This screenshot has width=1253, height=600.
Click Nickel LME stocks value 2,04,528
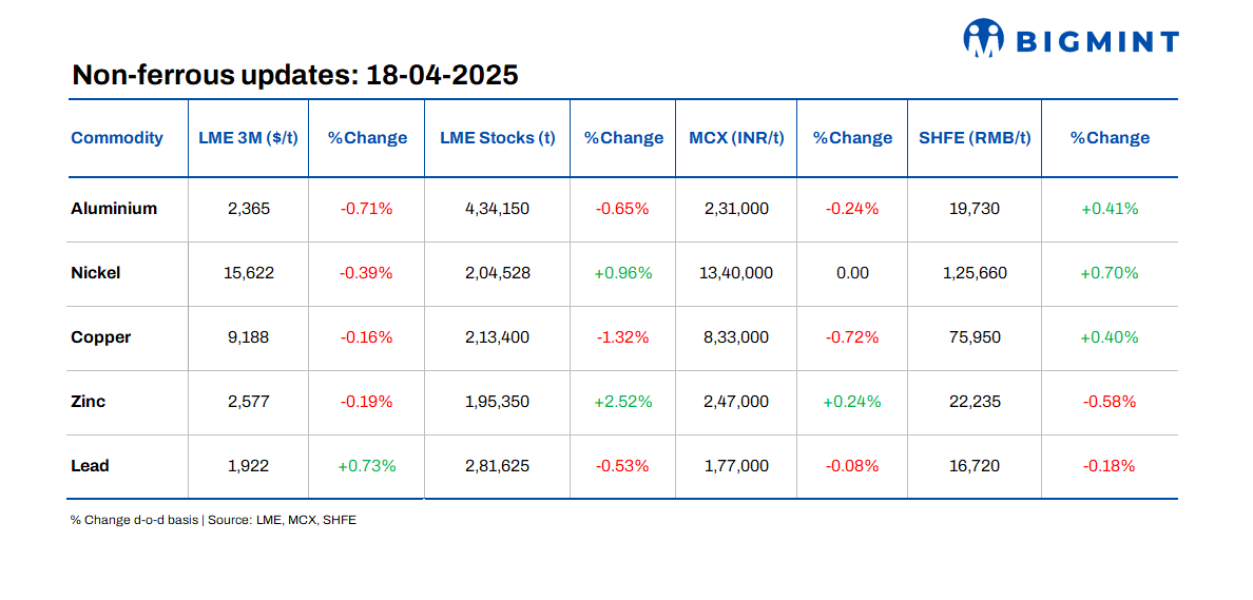[x=497, y=273]
